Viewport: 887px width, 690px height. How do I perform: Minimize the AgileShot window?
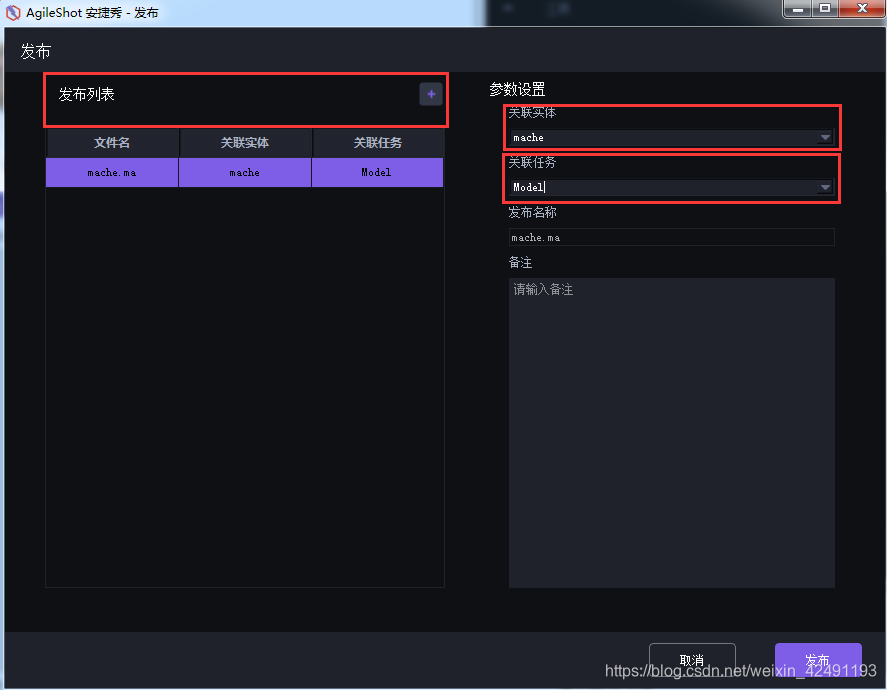[798, 8]
